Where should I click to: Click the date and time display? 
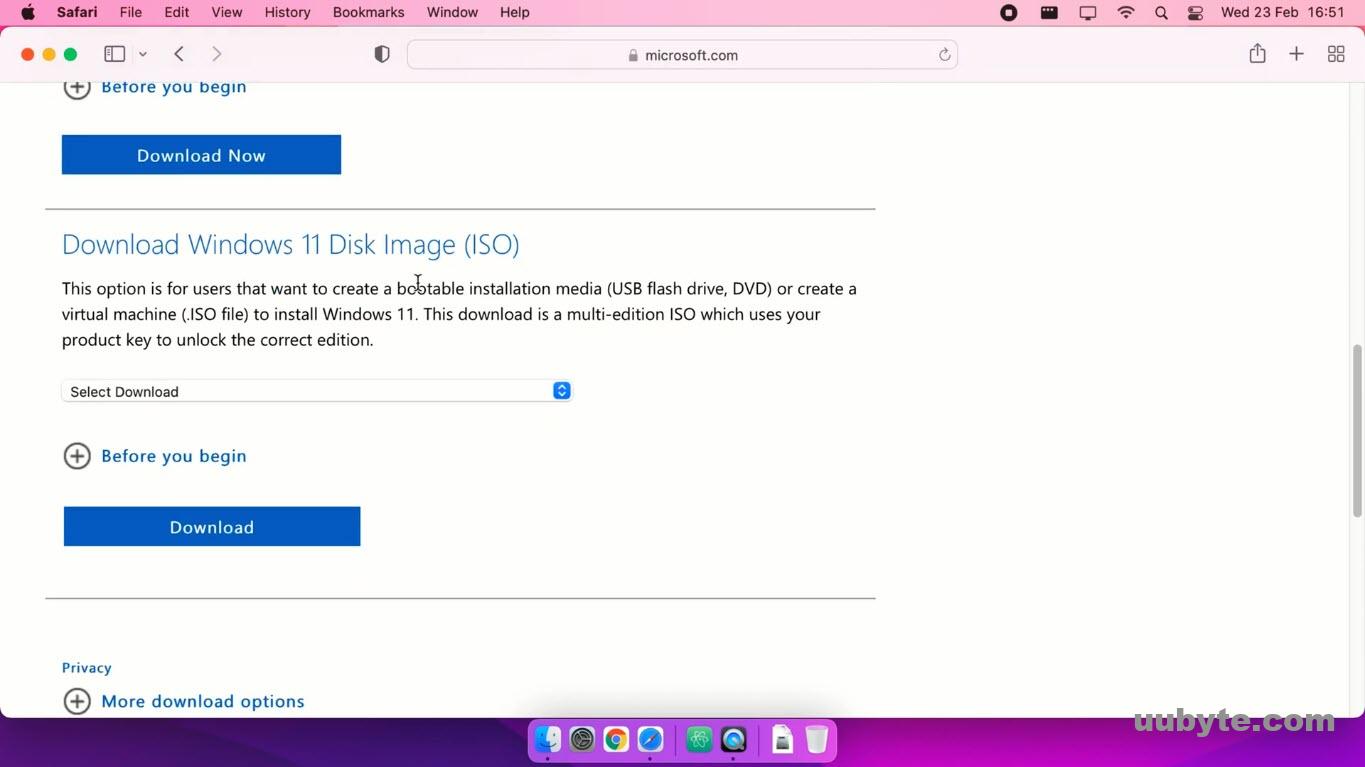click(1283, 12)
